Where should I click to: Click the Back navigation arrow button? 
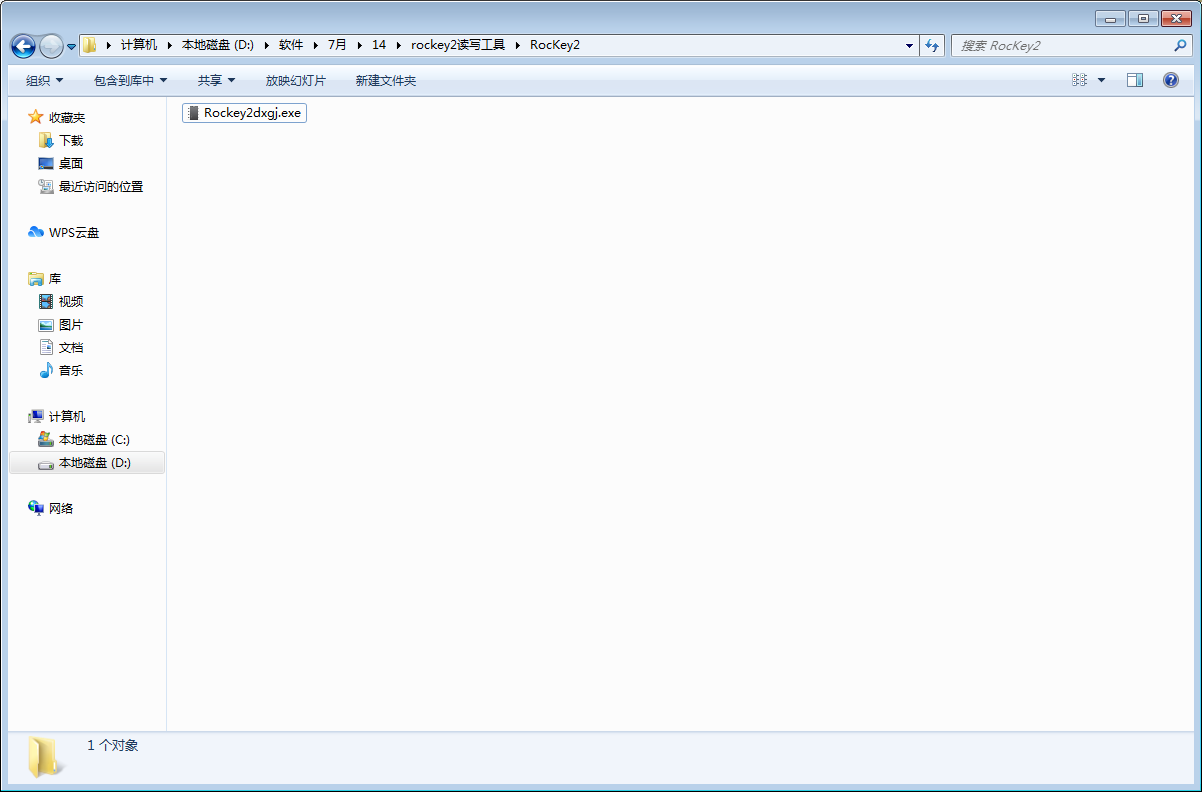(23, 46)
